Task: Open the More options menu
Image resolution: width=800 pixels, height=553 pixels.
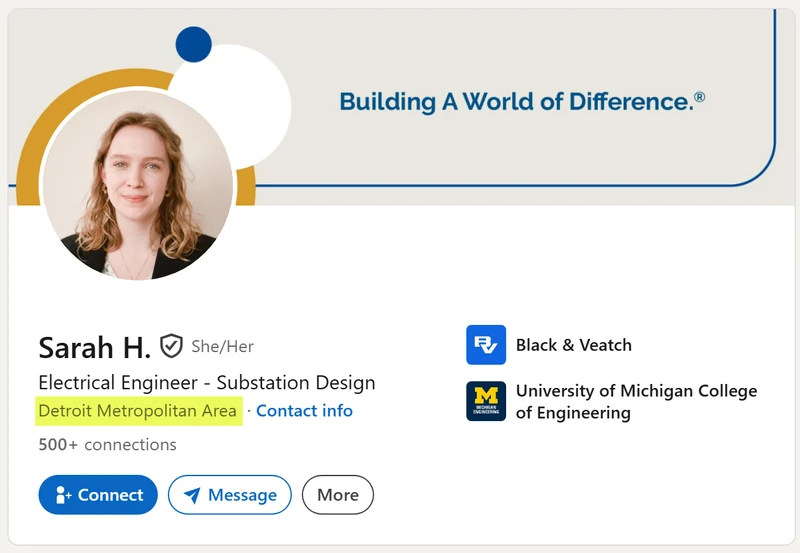Action: point(338,495)
